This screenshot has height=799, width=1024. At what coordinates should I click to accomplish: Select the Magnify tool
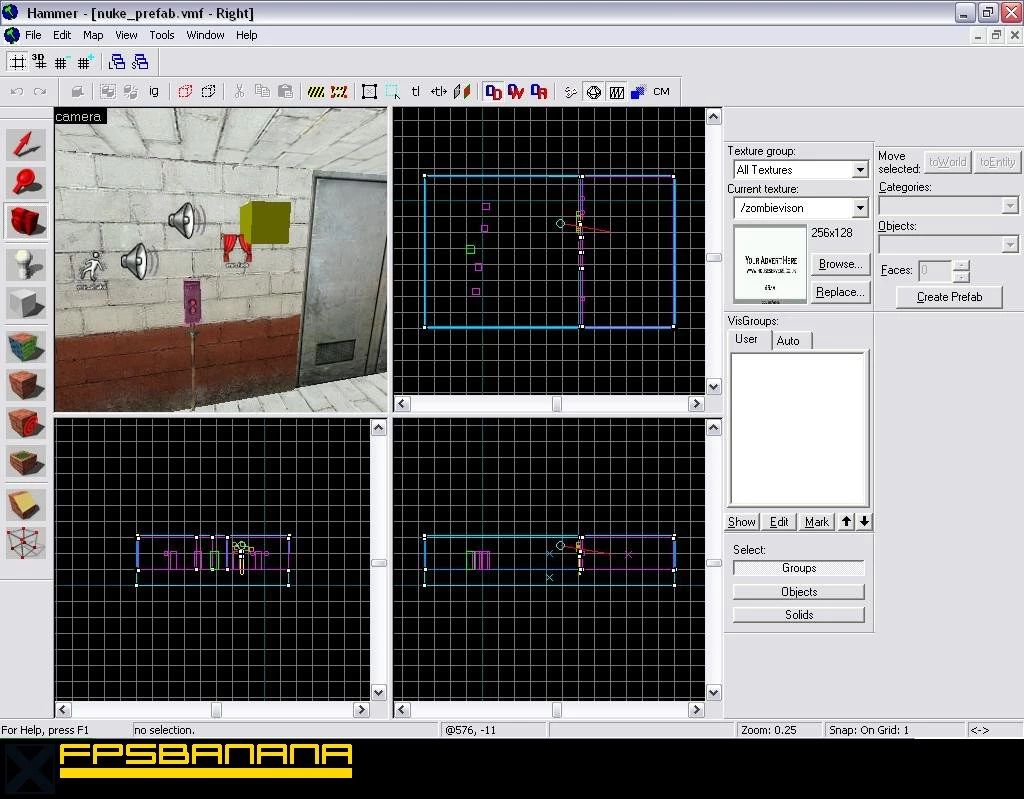tap(26, 182)
